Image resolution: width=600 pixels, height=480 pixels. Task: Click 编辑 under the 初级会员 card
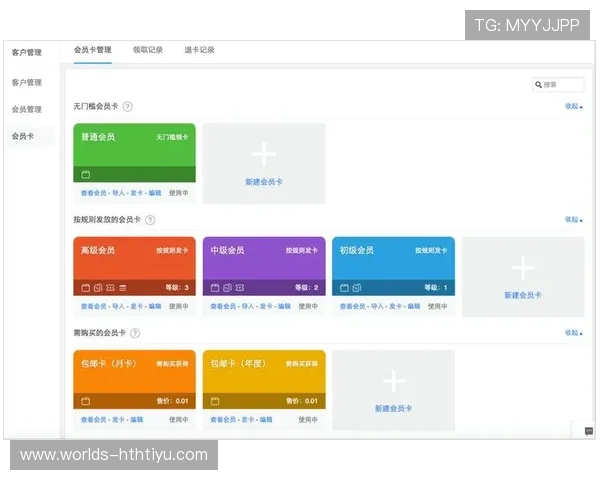[x=414, y=306]
